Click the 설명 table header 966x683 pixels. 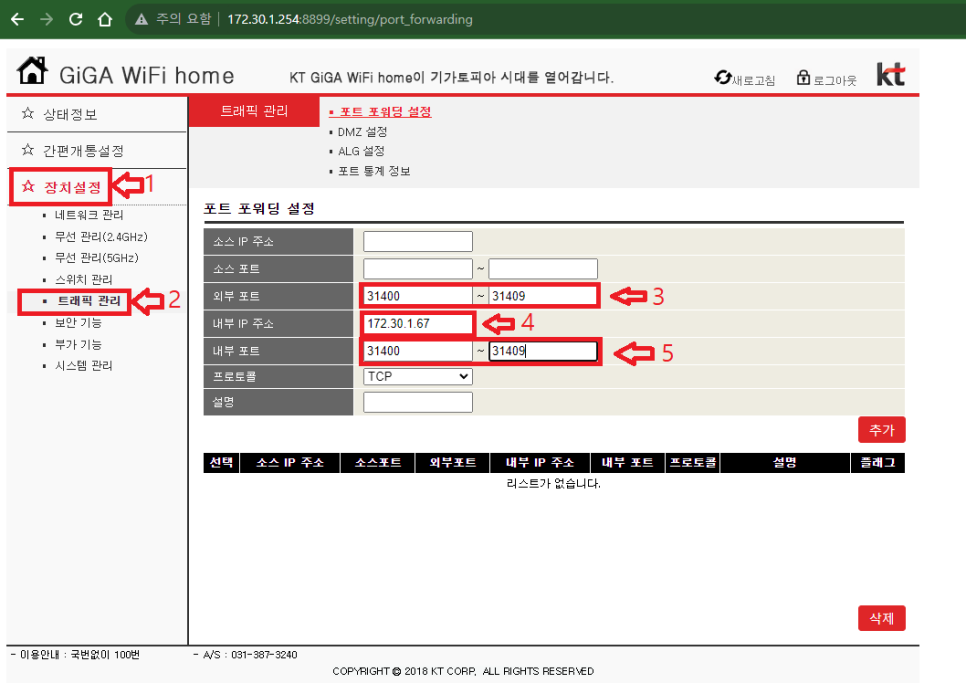tap(785, 463)
